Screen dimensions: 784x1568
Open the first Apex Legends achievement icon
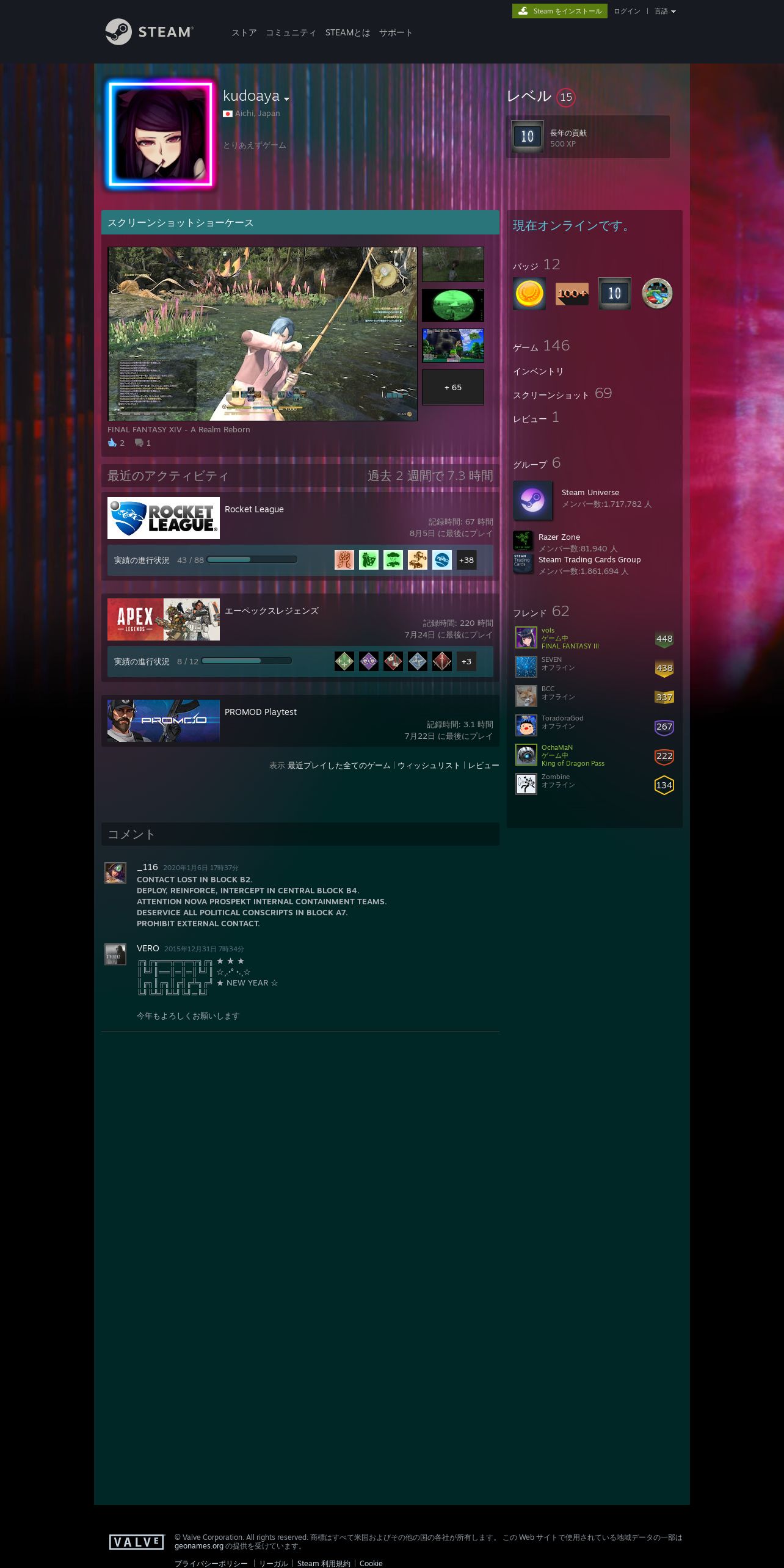pos(344,661)
